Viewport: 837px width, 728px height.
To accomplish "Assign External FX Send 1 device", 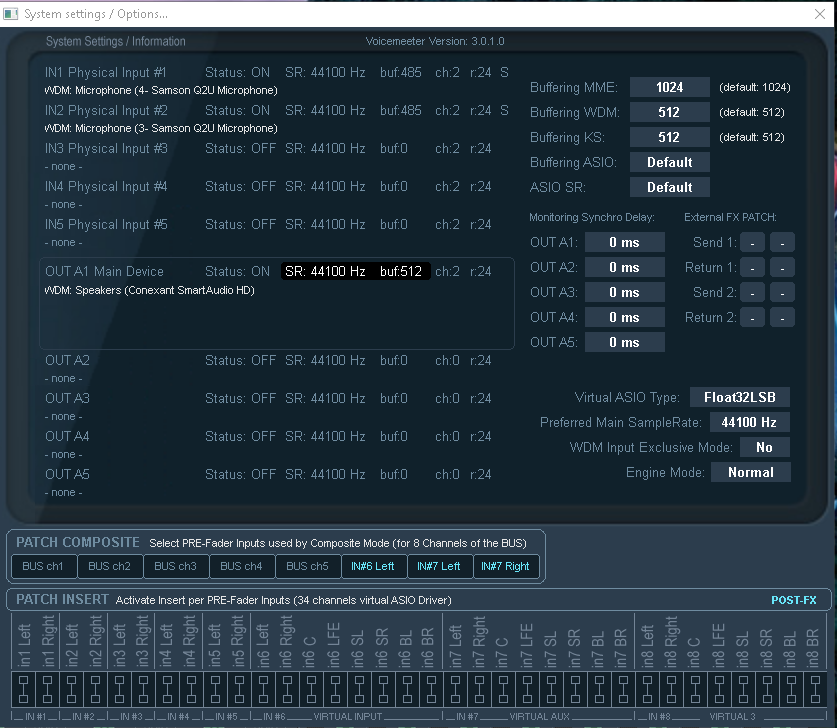I will 753,242.
